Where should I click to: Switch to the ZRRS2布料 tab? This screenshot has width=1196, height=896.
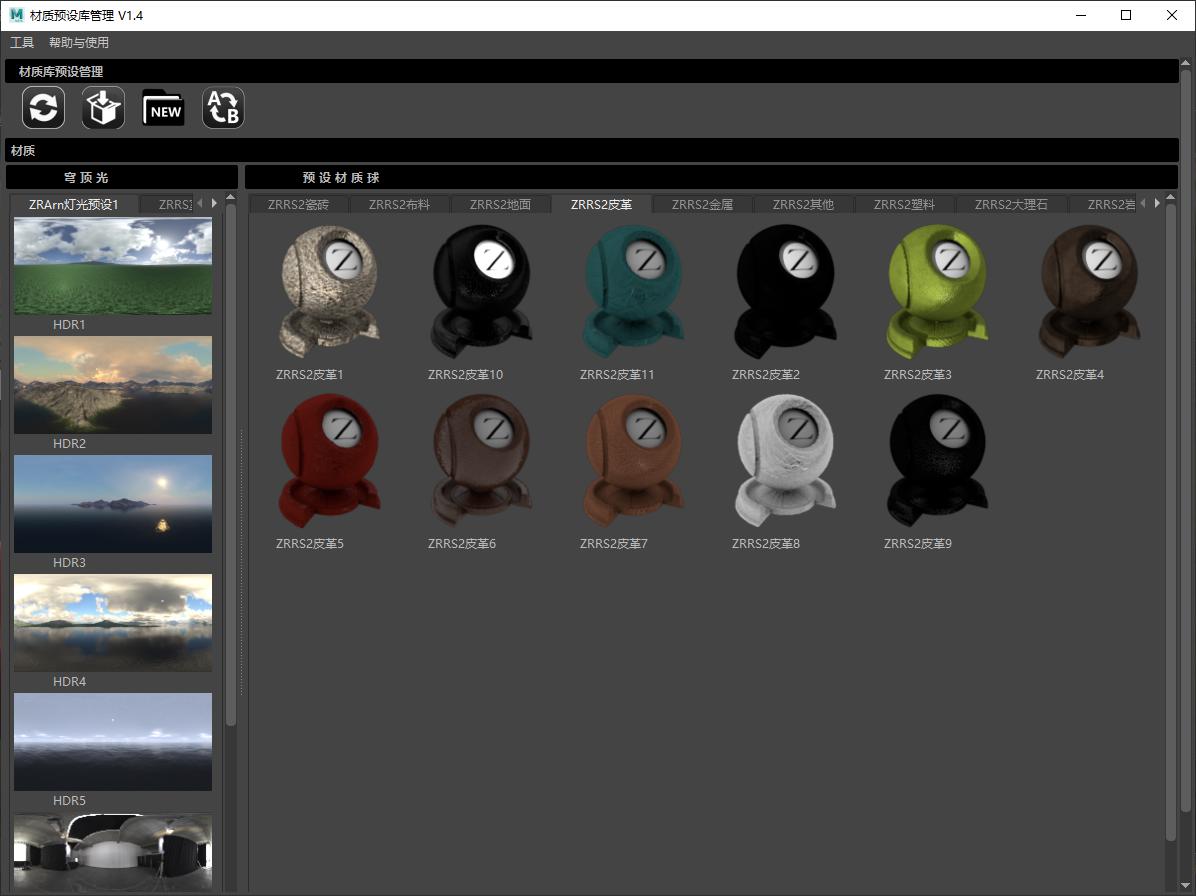coord(399,204)
